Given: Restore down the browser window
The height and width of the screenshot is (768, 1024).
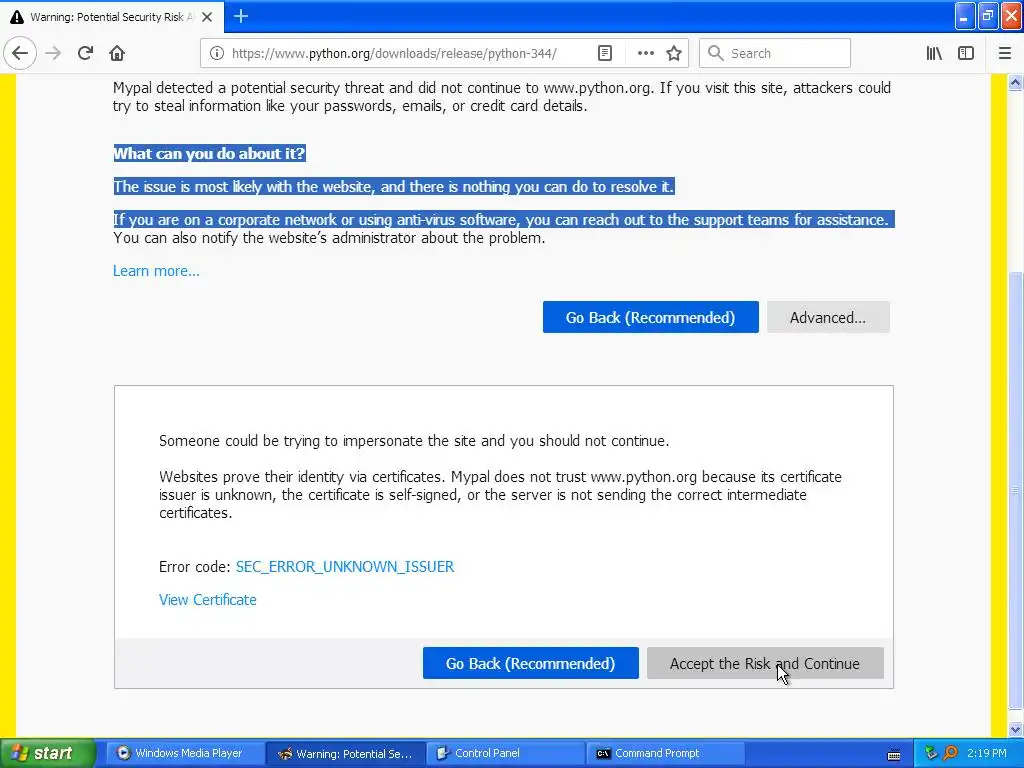Looking at the screenshot, I should pyautogui.click(x=988, y=16).
